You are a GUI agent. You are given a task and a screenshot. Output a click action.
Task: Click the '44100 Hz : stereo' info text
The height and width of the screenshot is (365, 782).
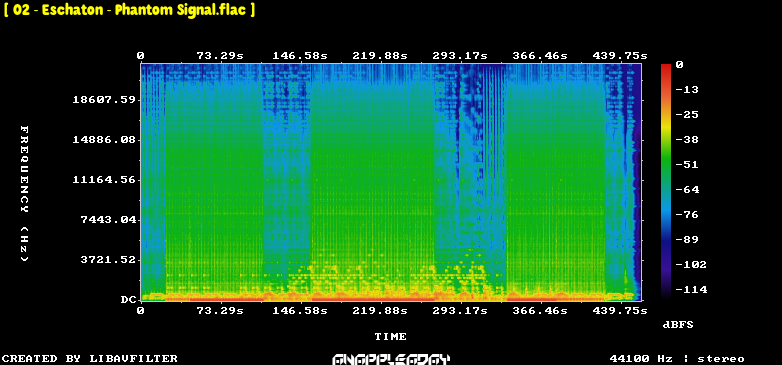[677, 359]
